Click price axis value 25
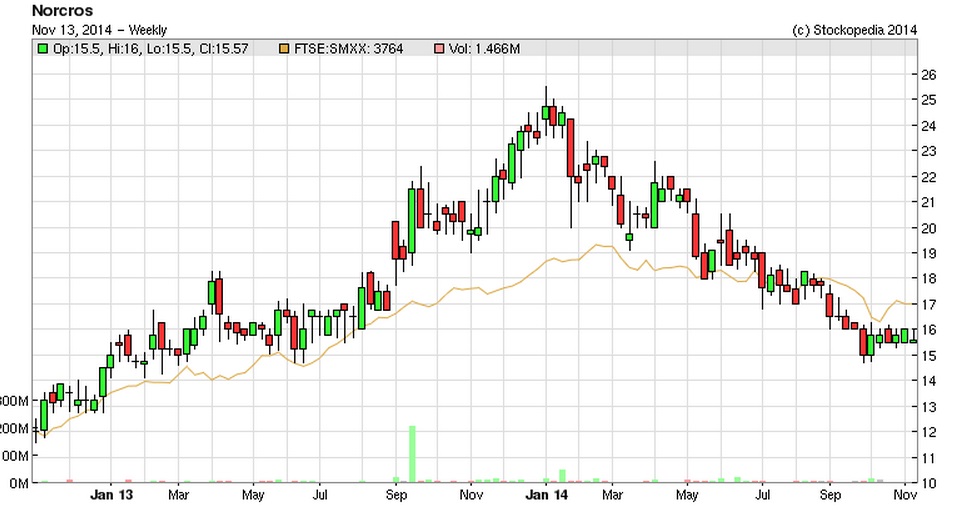Image resolution: width=958 pixels, height=514 pixels. (x=929, y=100)
